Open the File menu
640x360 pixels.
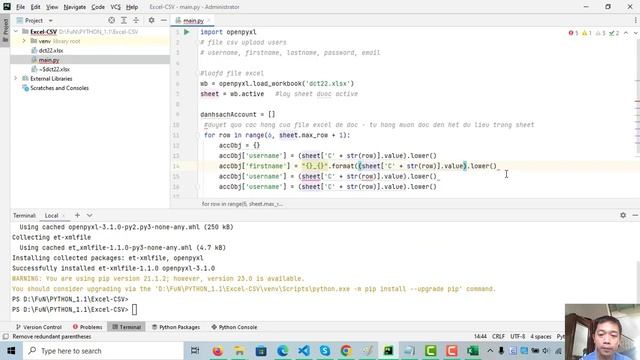20,7
